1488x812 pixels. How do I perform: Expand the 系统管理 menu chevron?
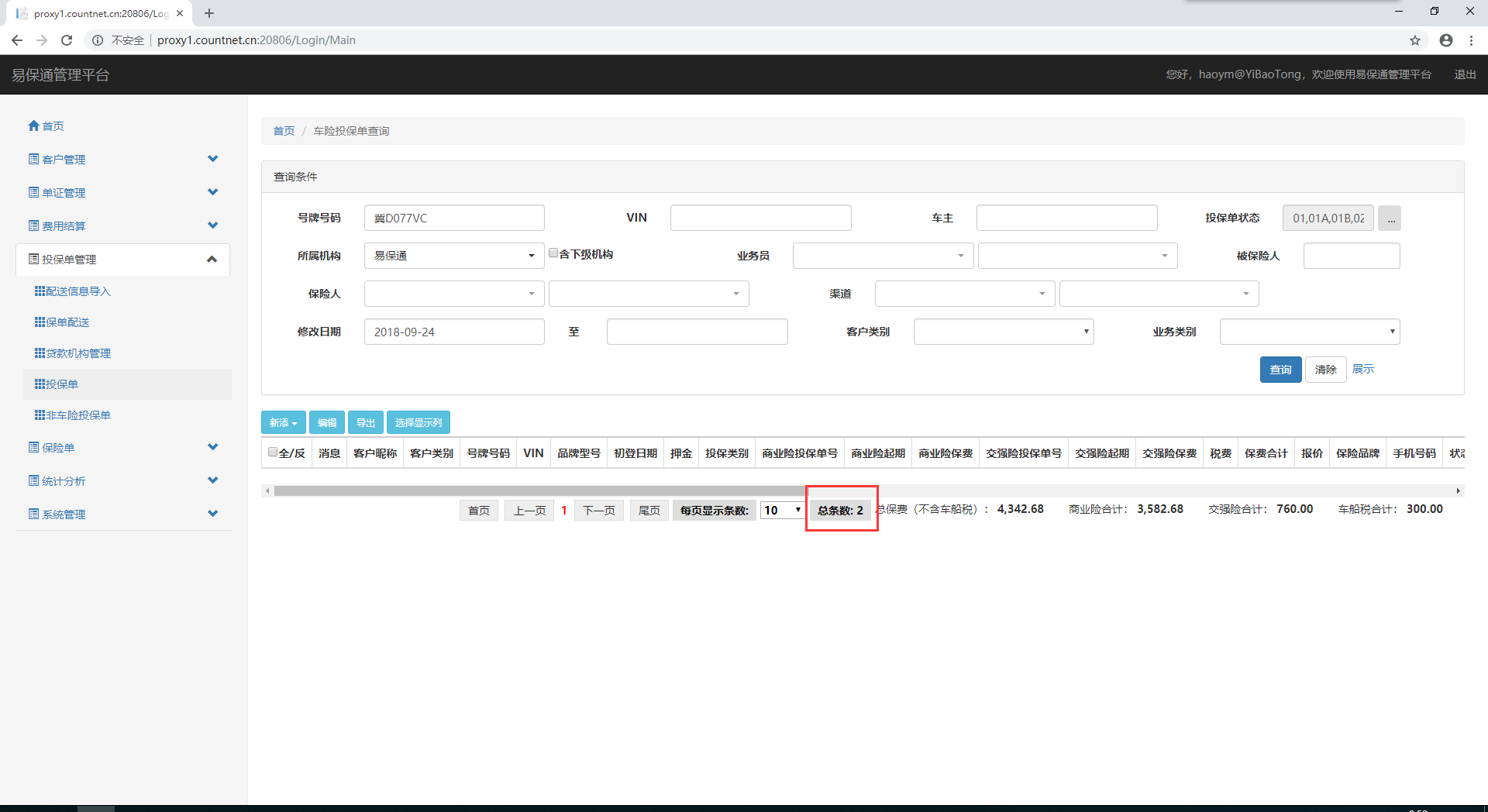point(213,514)
